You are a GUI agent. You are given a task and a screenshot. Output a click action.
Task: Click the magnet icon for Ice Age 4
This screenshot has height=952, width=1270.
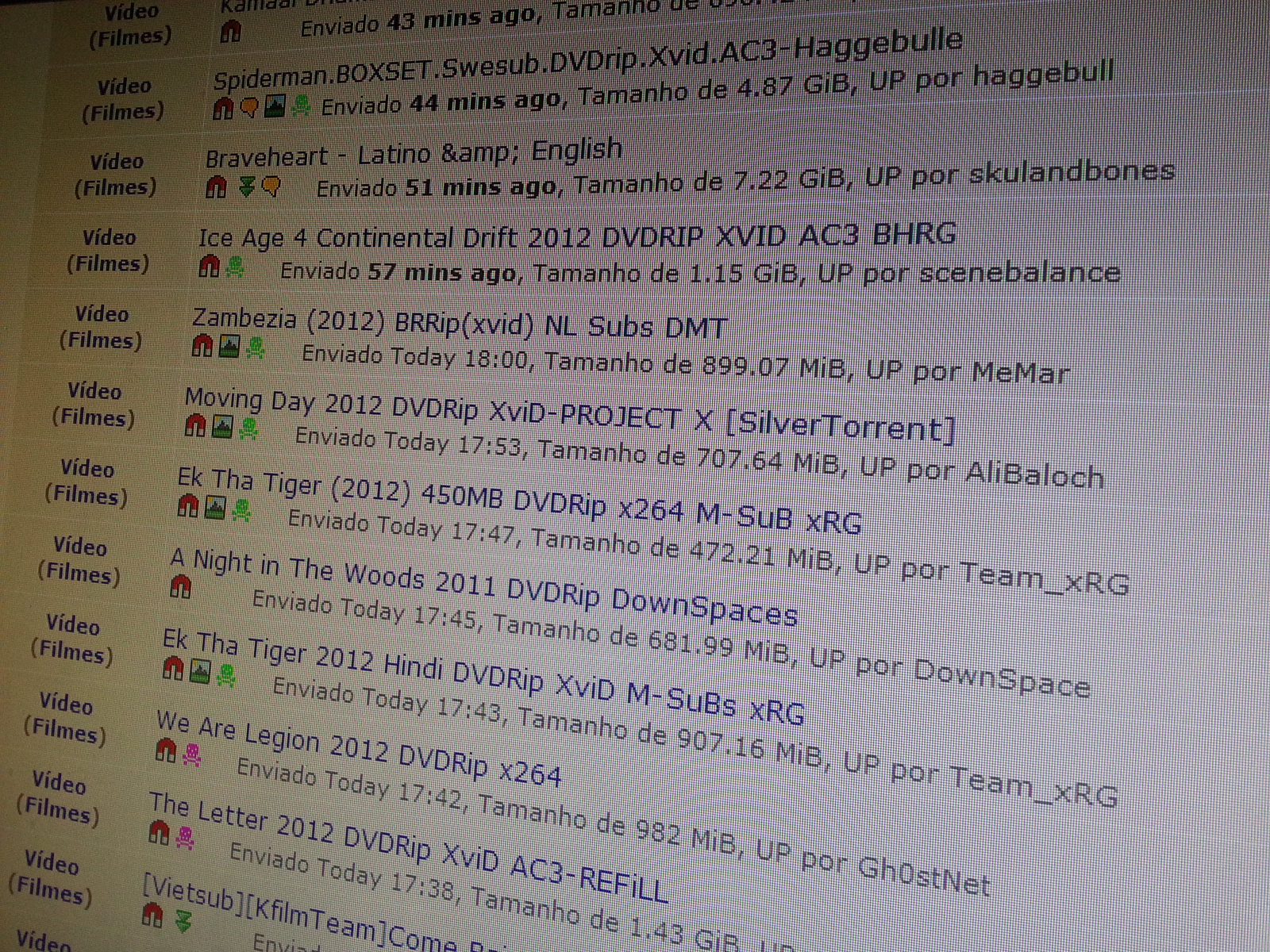pos(208,264)
